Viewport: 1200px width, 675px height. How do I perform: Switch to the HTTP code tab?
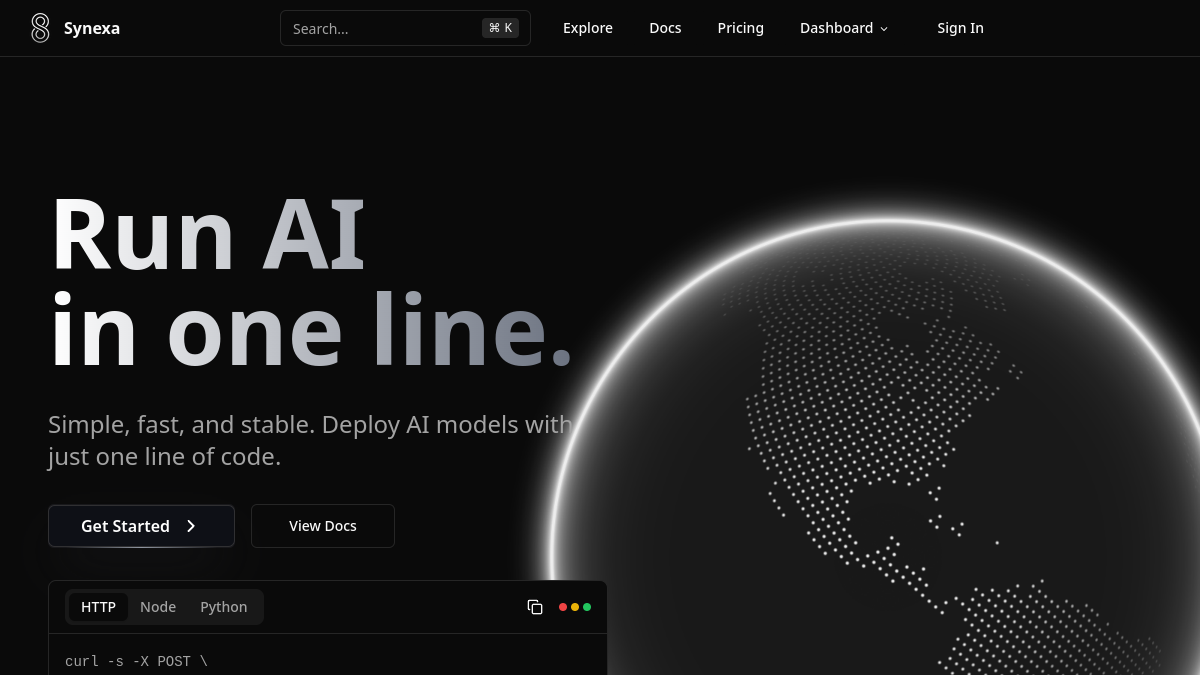click(x=98, y=607)
